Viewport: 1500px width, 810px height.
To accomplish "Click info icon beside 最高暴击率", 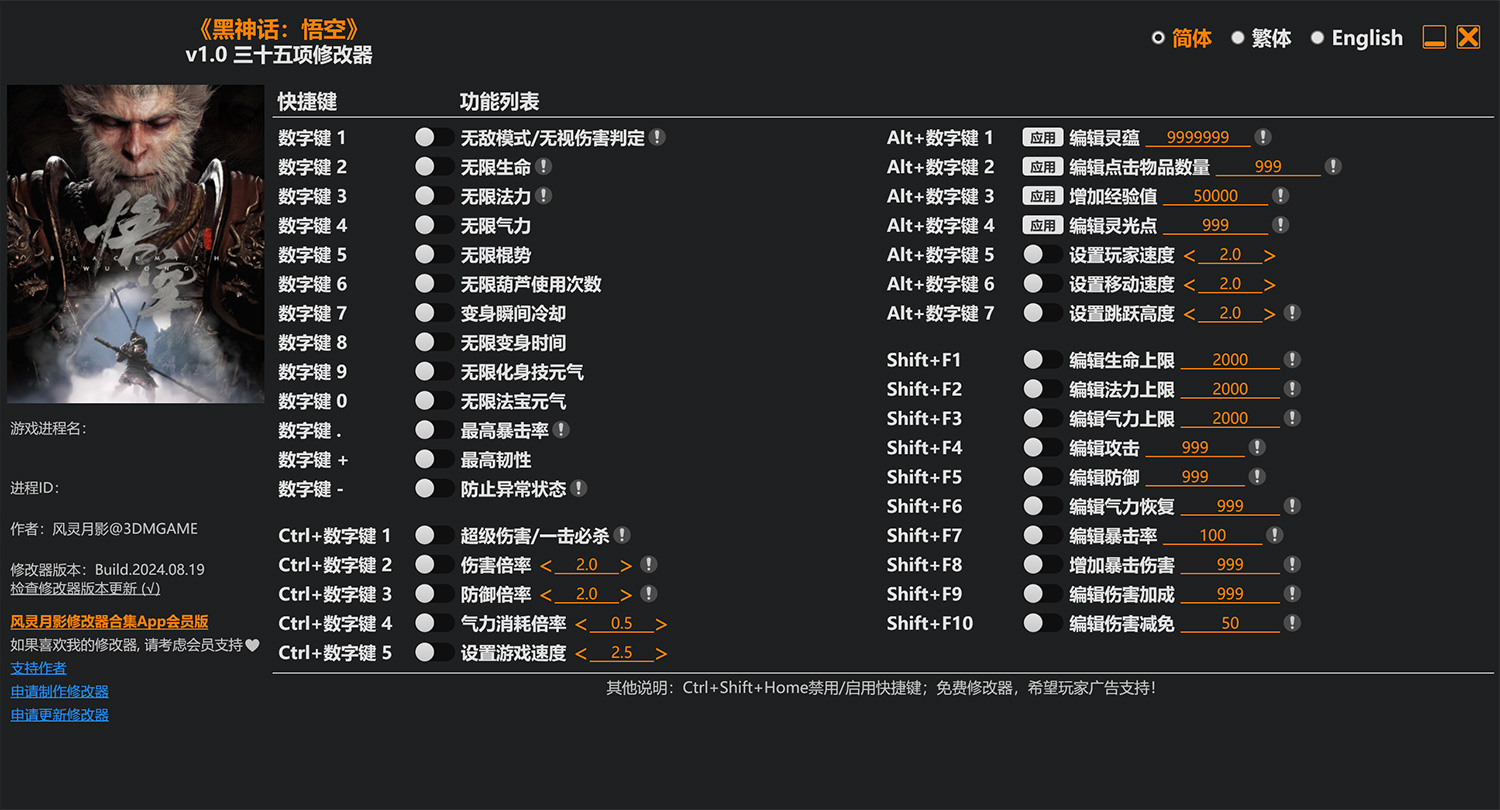I will (x=561, y=429).
